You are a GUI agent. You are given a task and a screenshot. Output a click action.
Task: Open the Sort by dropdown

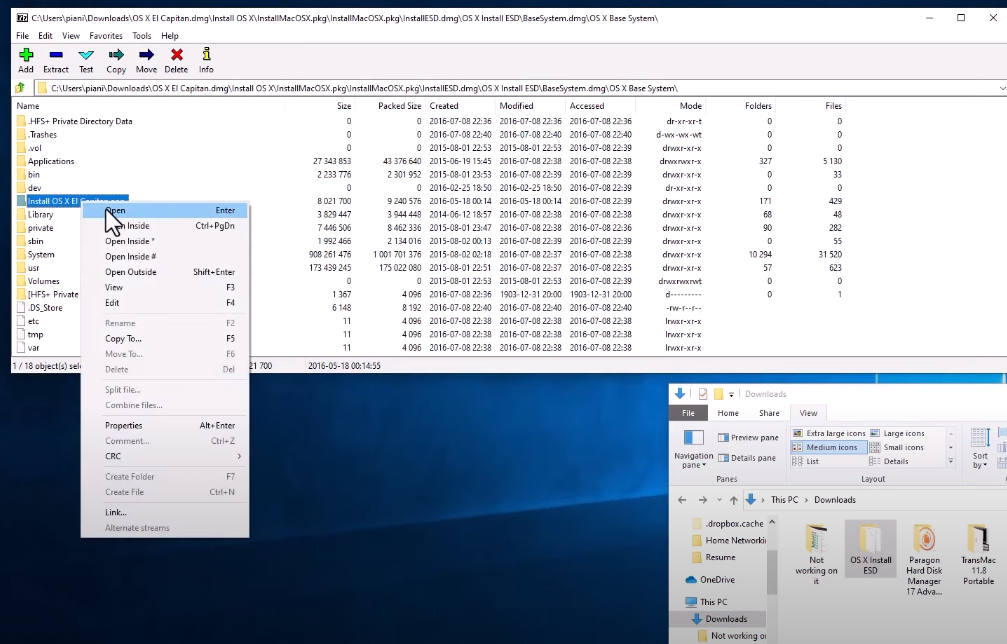[979, 449]
